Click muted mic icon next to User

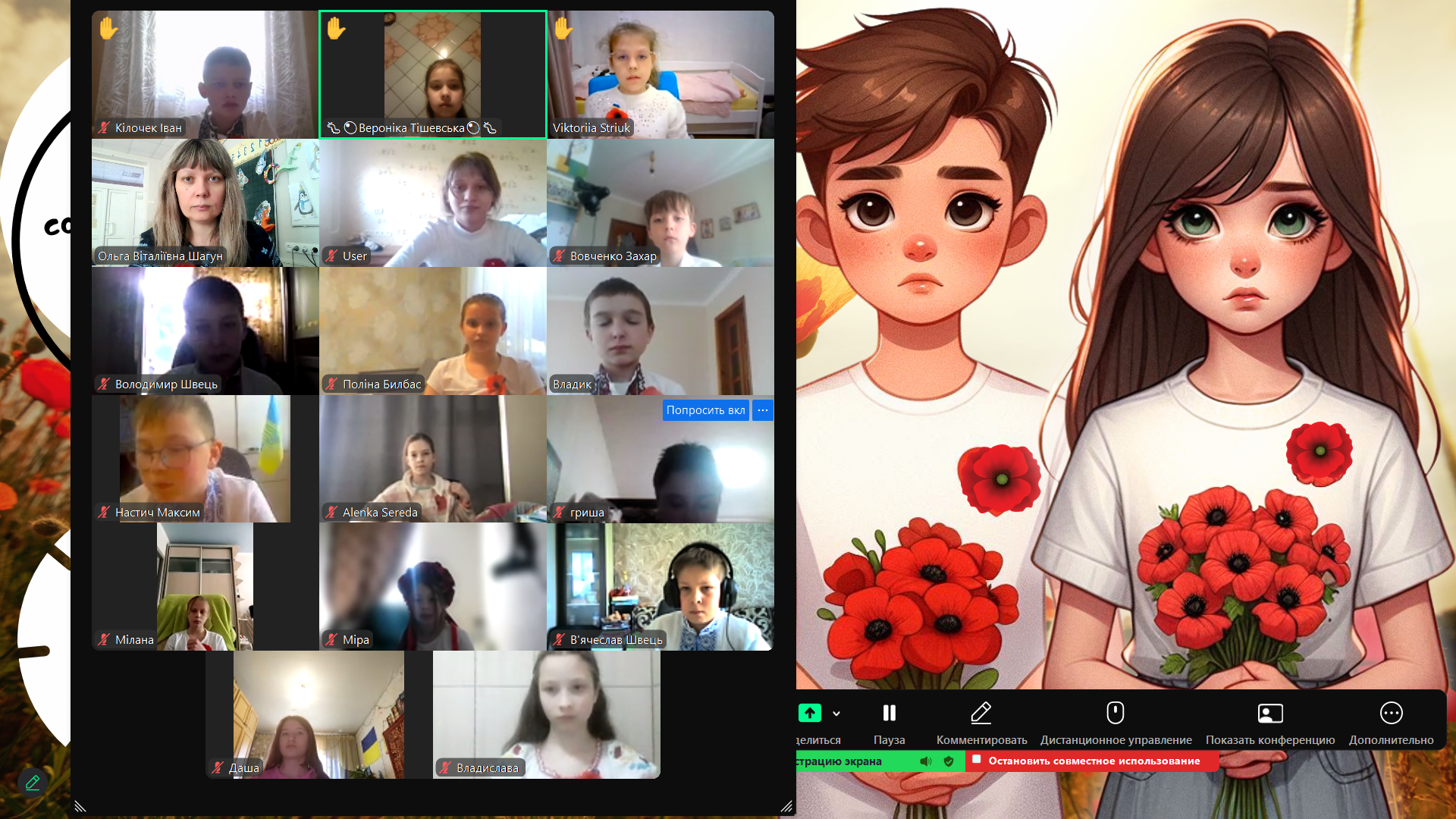(x=331, y=256)
